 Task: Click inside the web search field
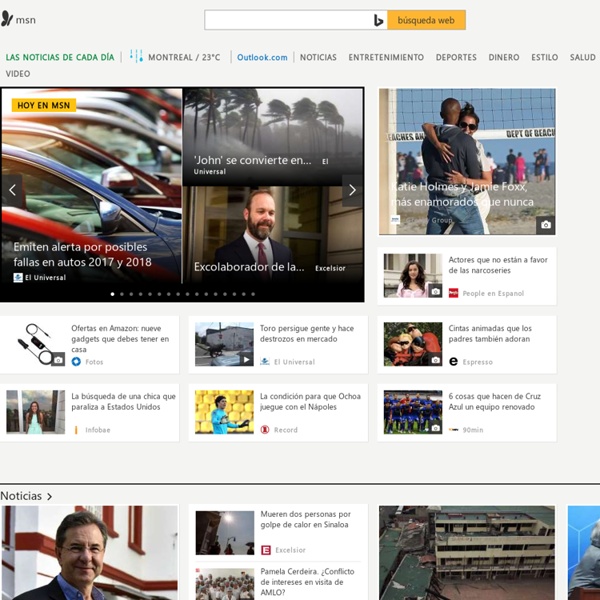(x=287, y=20)
